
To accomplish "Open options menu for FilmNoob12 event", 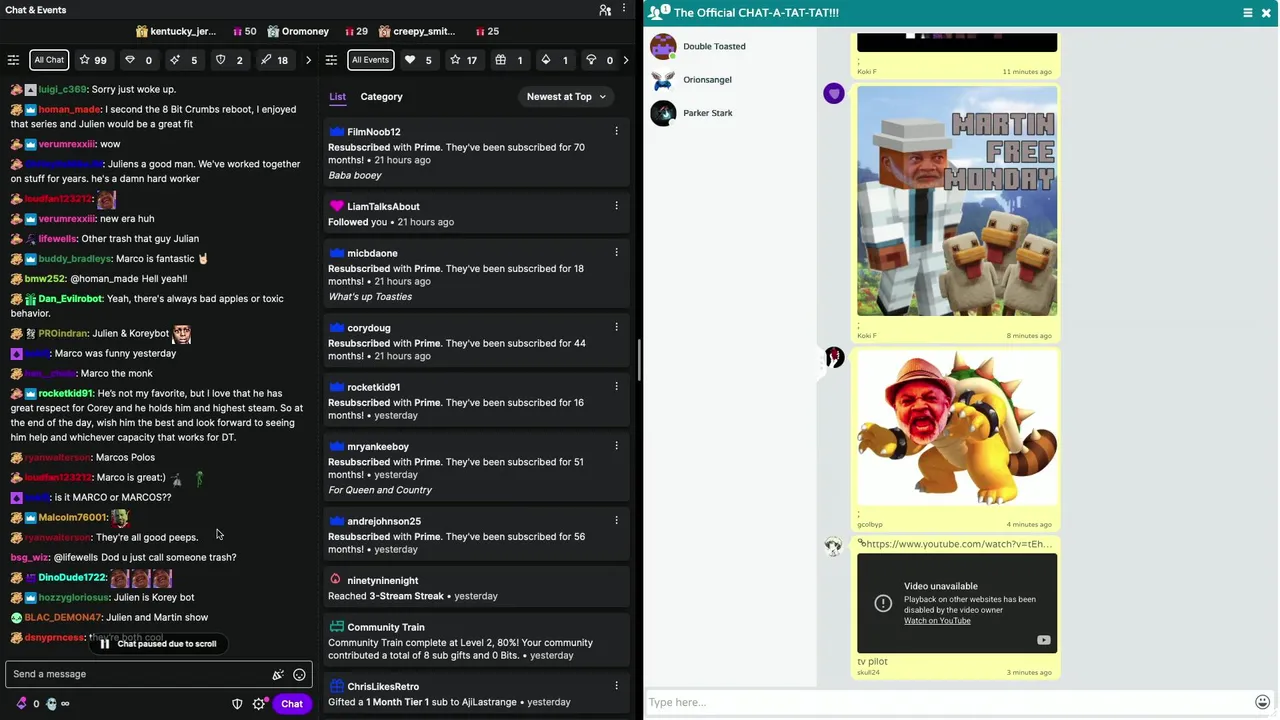I will click(x=616, y=131).
